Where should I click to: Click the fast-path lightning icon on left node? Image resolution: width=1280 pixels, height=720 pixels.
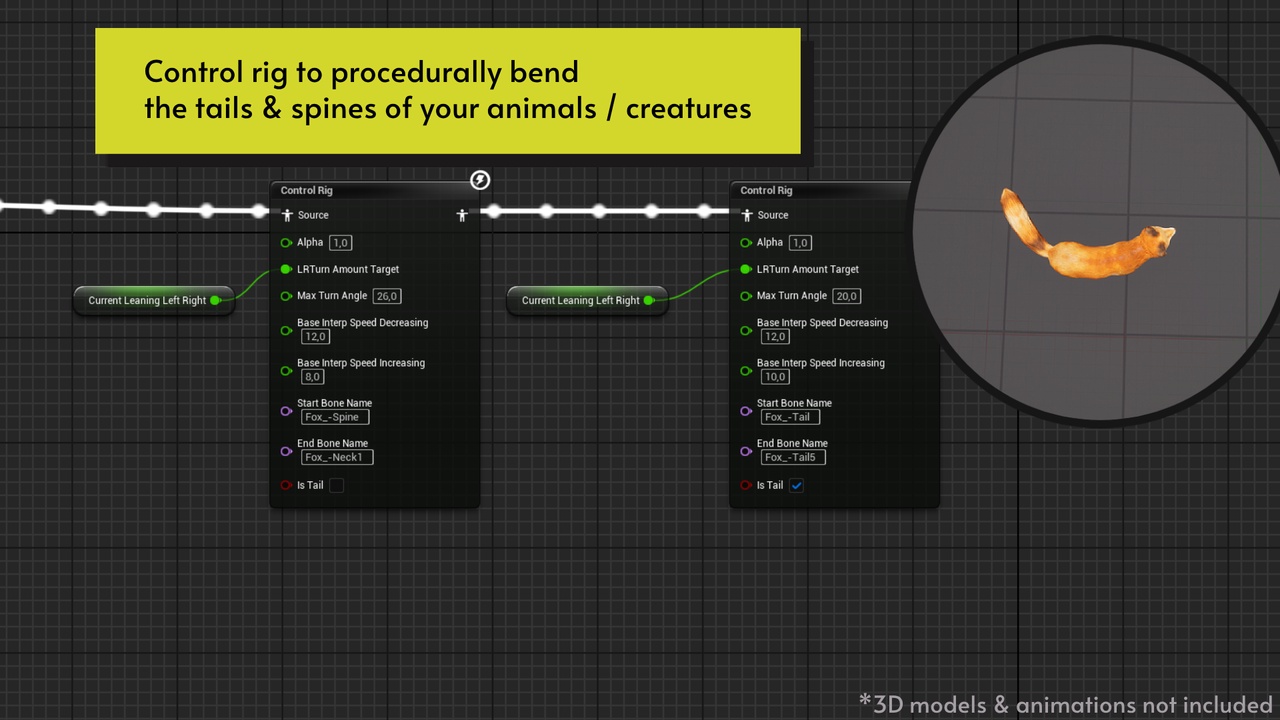pos(480,180)
